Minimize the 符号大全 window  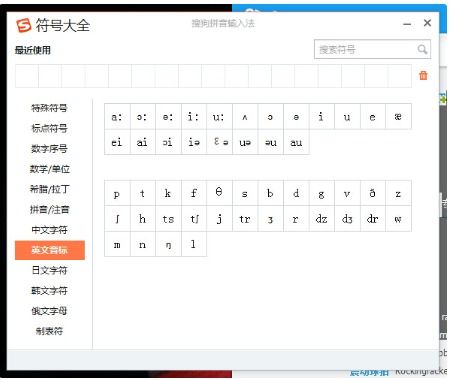point(407,24)
